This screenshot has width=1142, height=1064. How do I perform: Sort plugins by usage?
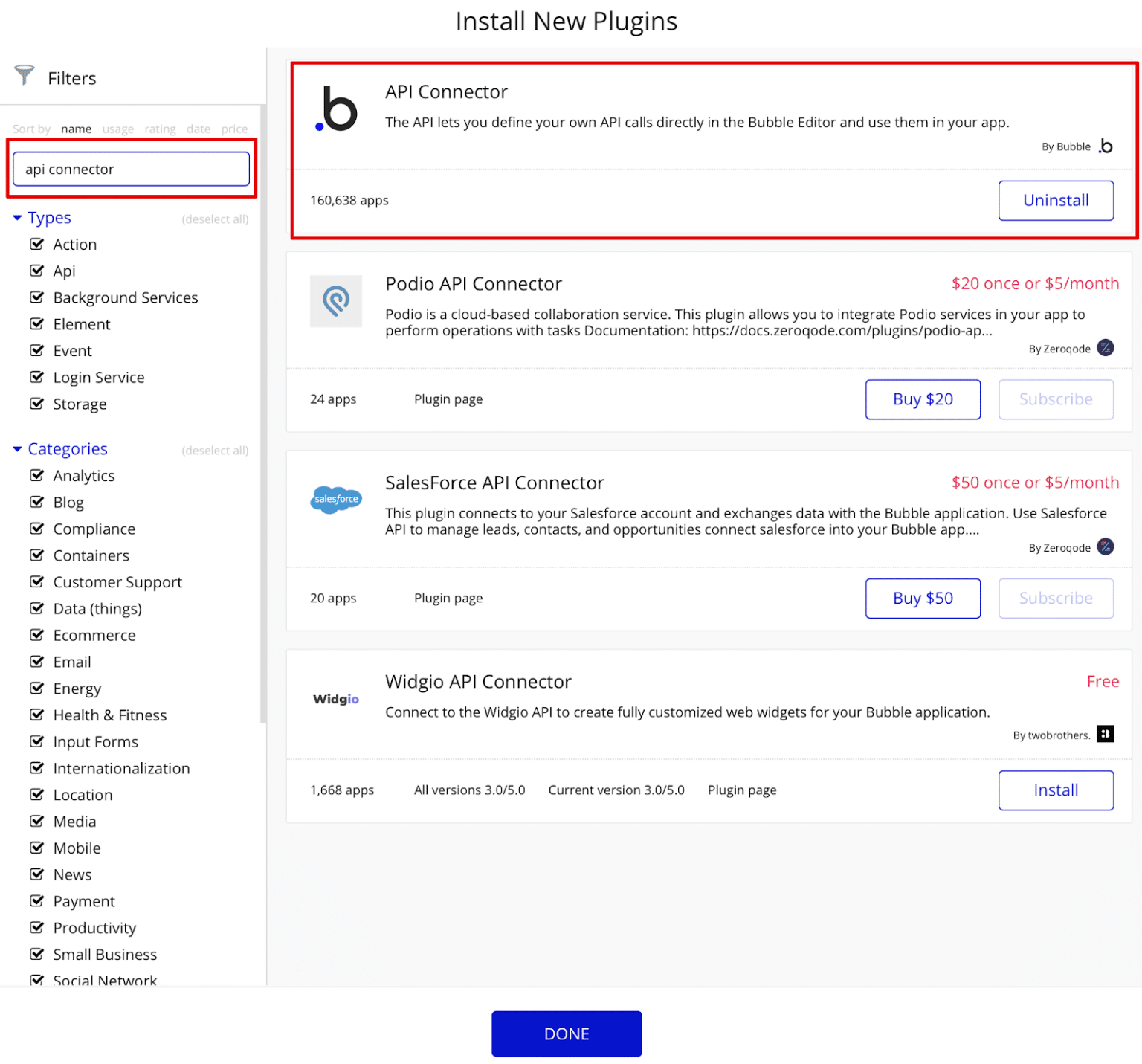coord(117,129)
